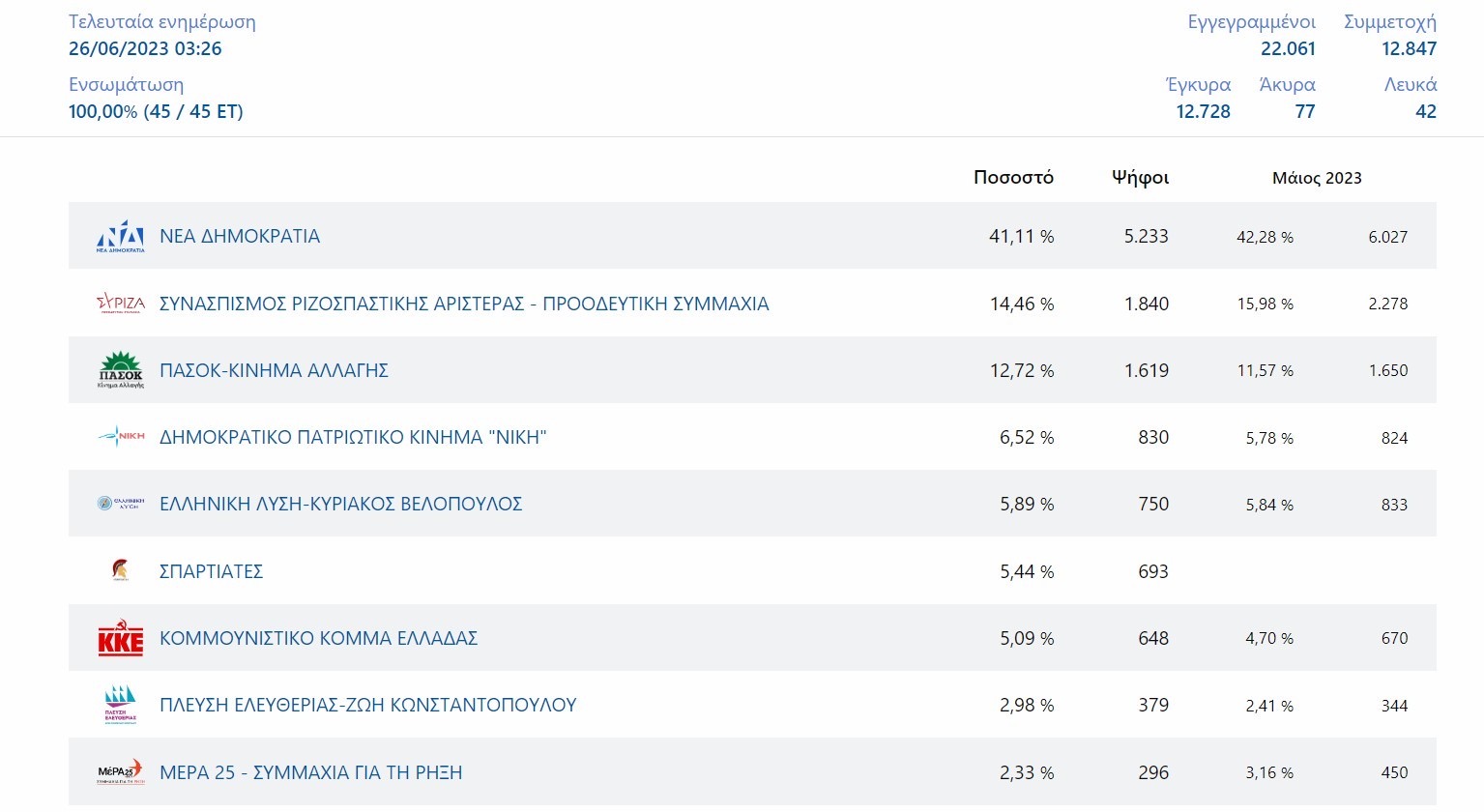The image size is (1484, 812).
Task: Click the Ψήφοι column header
Action: (1140, 178)
